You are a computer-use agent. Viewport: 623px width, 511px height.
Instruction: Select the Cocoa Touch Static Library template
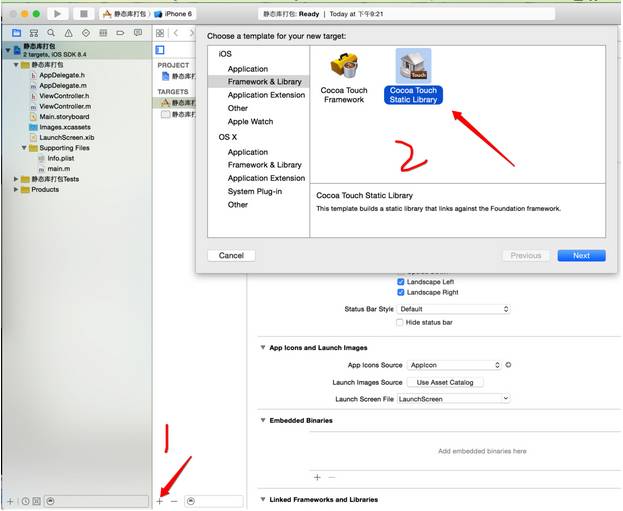click(413, 77)
